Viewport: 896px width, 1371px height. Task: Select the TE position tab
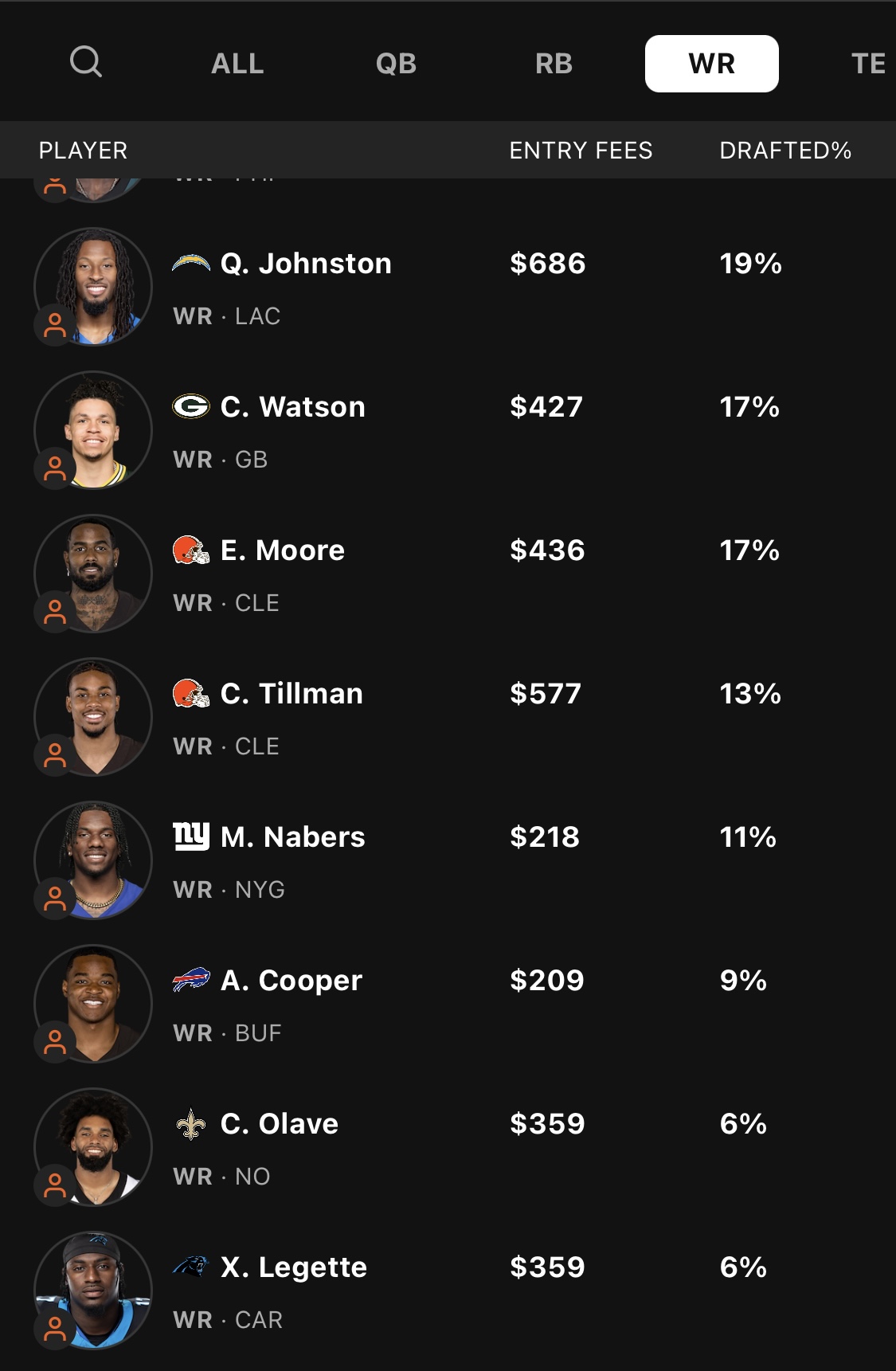pos(868,64)
